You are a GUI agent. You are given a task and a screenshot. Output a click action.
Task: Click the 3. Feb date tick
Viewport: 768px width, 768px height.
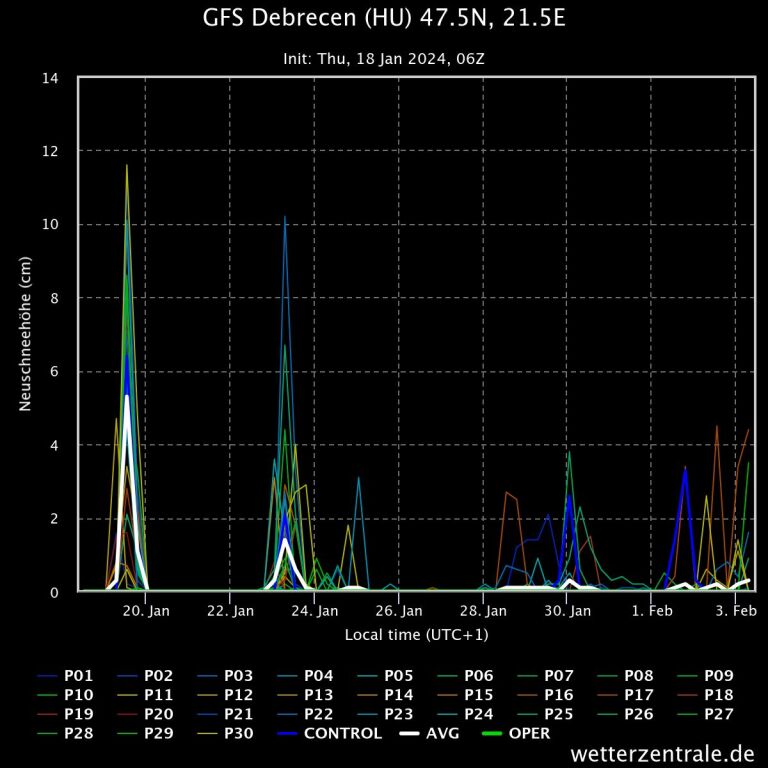(x=736, y=610)
